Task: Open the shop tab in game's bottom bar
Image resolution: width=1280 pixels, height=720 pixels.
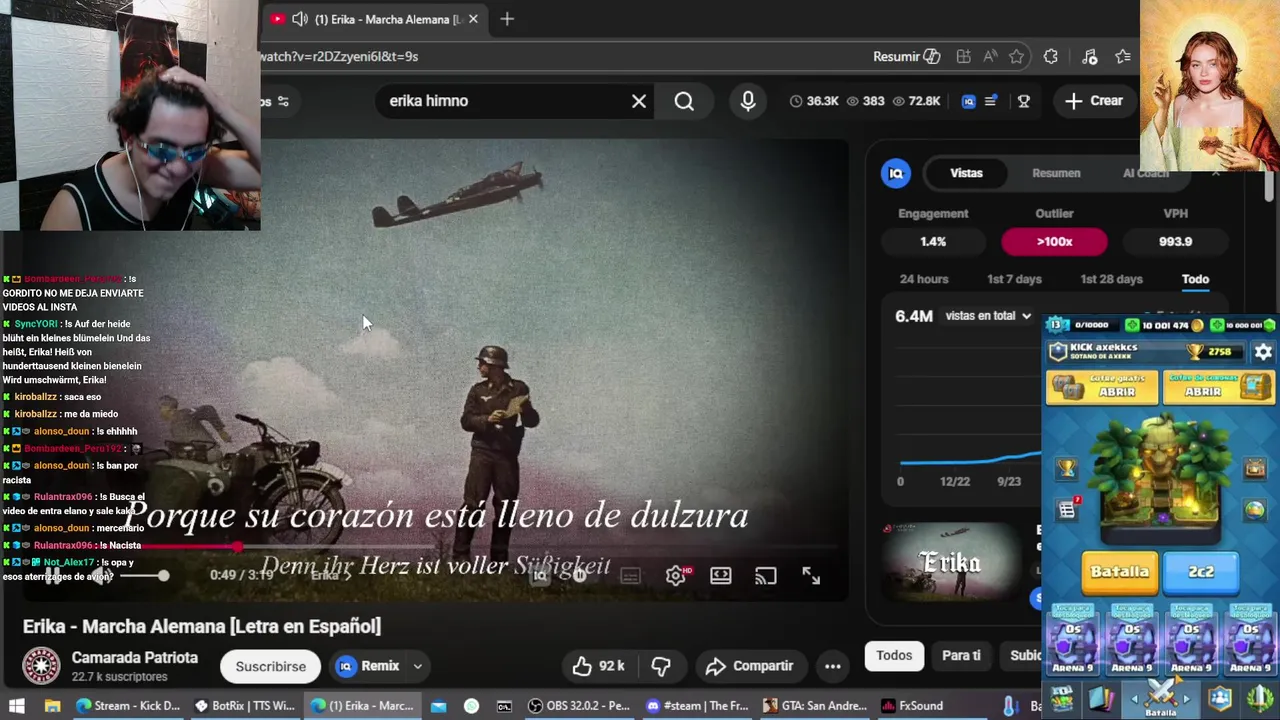Action: coord(1062,697)
